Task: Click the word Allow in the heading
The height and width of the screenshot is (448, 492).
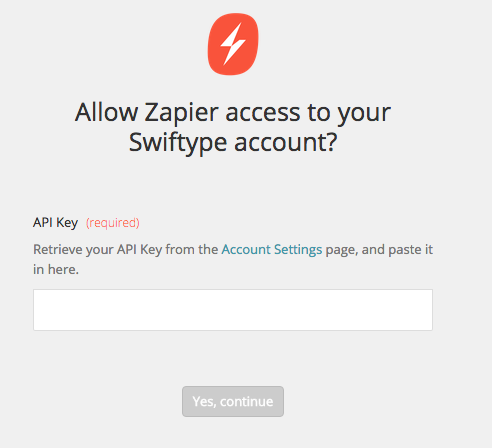Action: [x=106, y=112]
